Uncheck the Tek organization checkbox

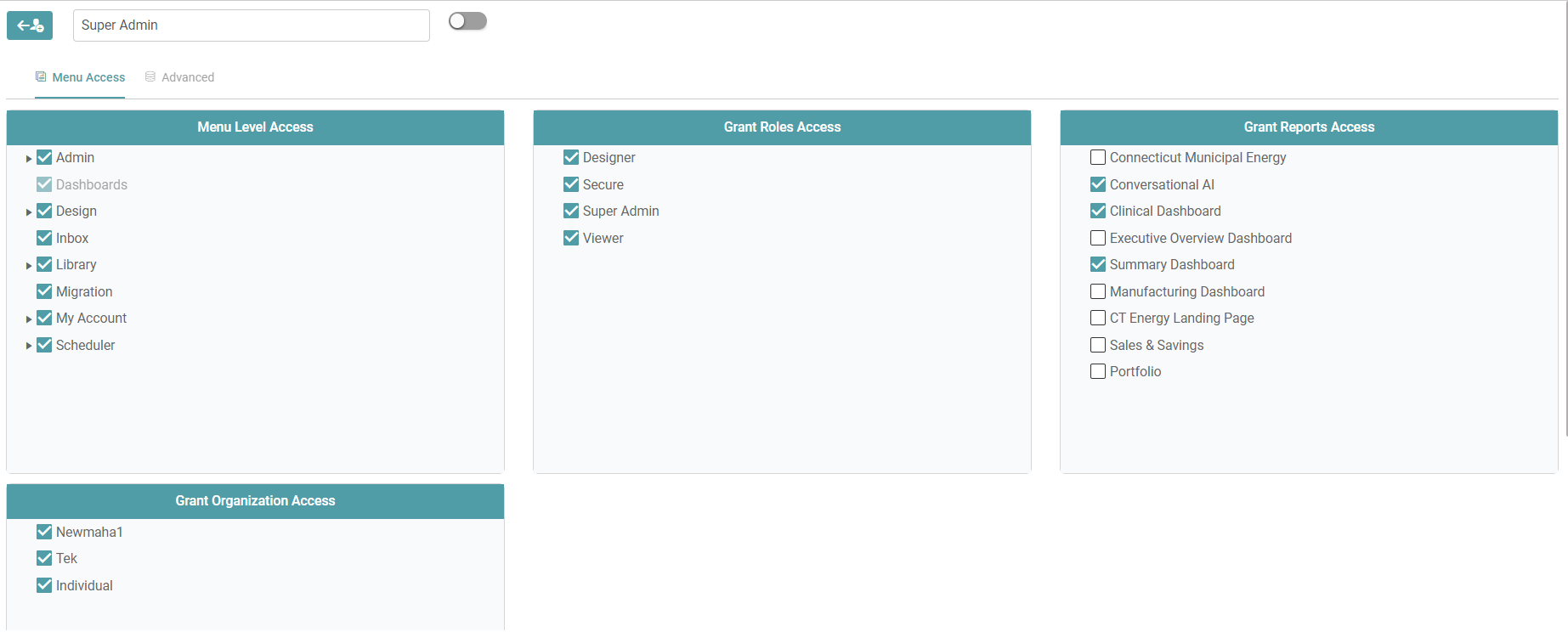(x=44, y=558)
